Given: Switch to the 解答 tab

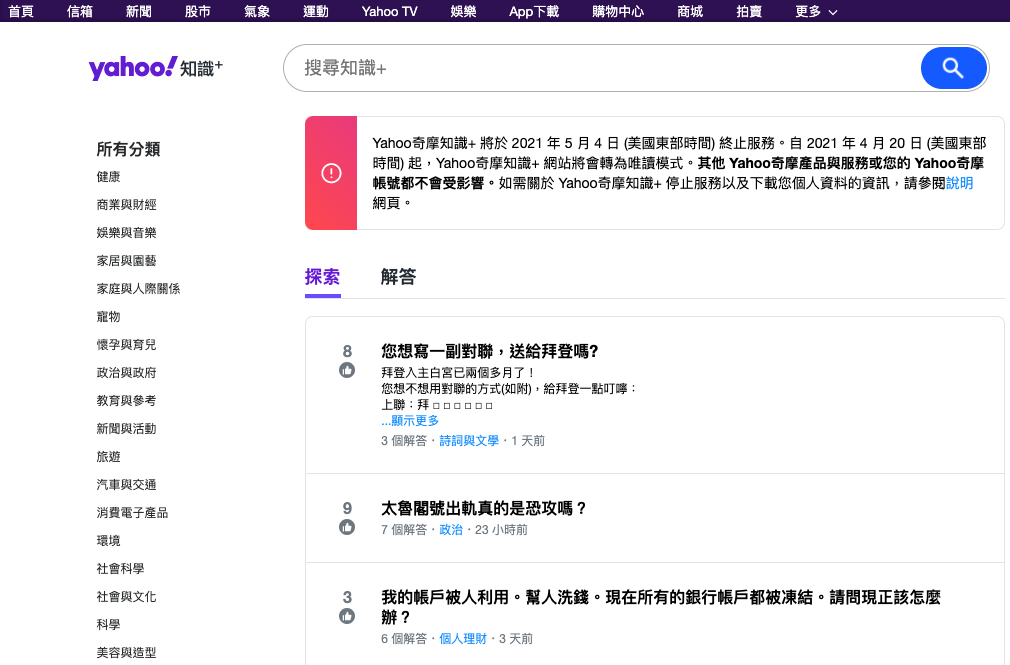Looking at the screenshot, I should (x=398, y=277).
